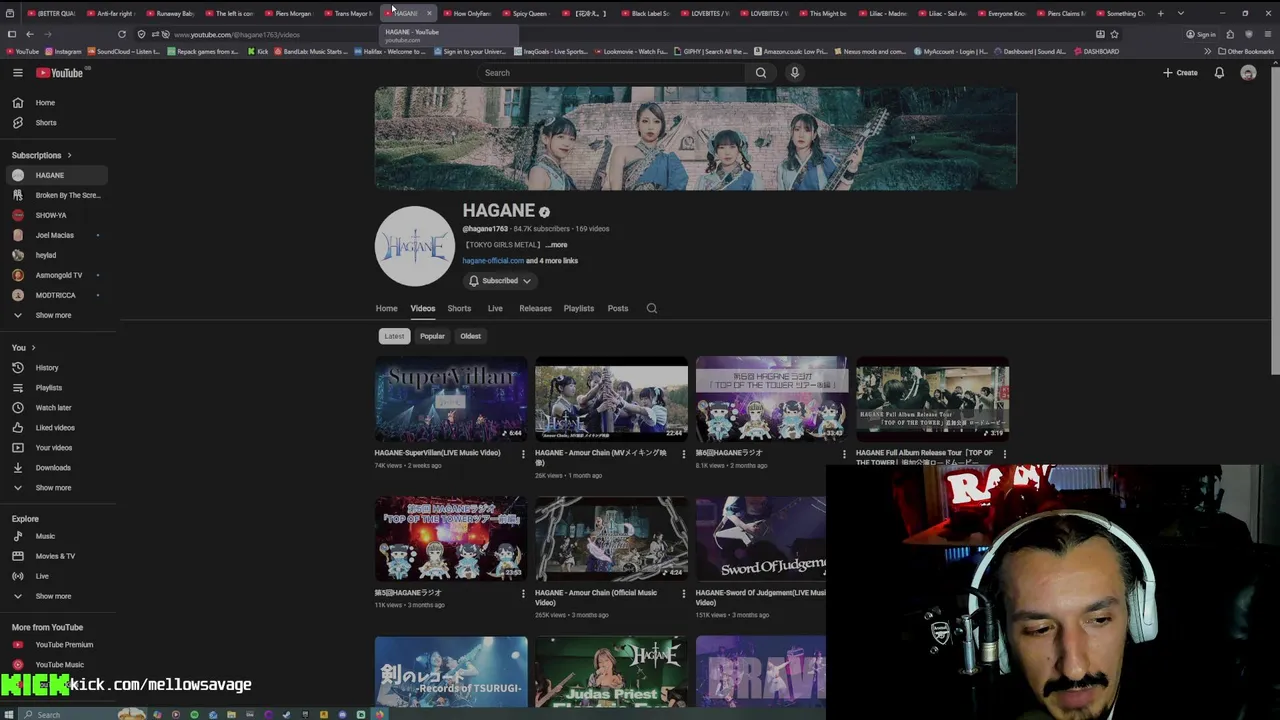Open Liked videos in sidebar
This screenshot has width=1280, height=720.
(54, 427)
